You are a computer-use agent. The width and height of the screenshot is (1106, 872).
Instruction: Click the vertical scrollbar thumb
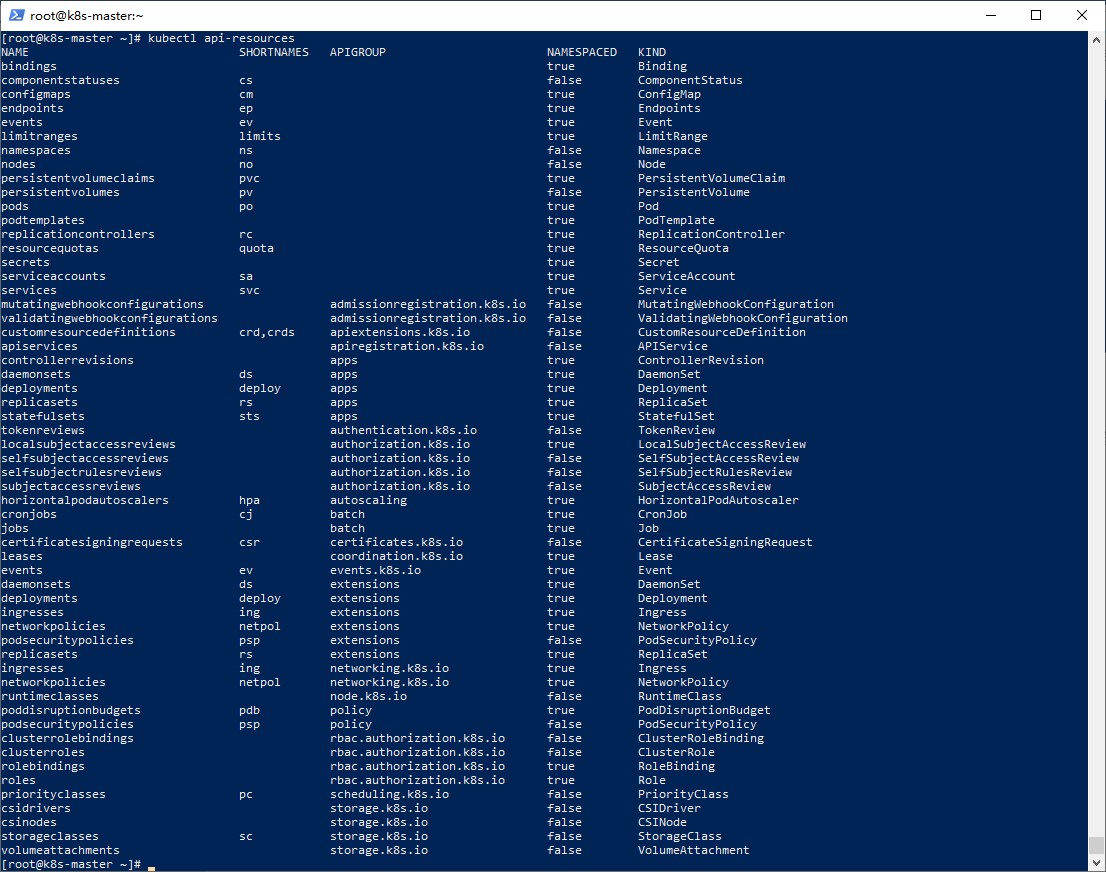(1096, 845)
